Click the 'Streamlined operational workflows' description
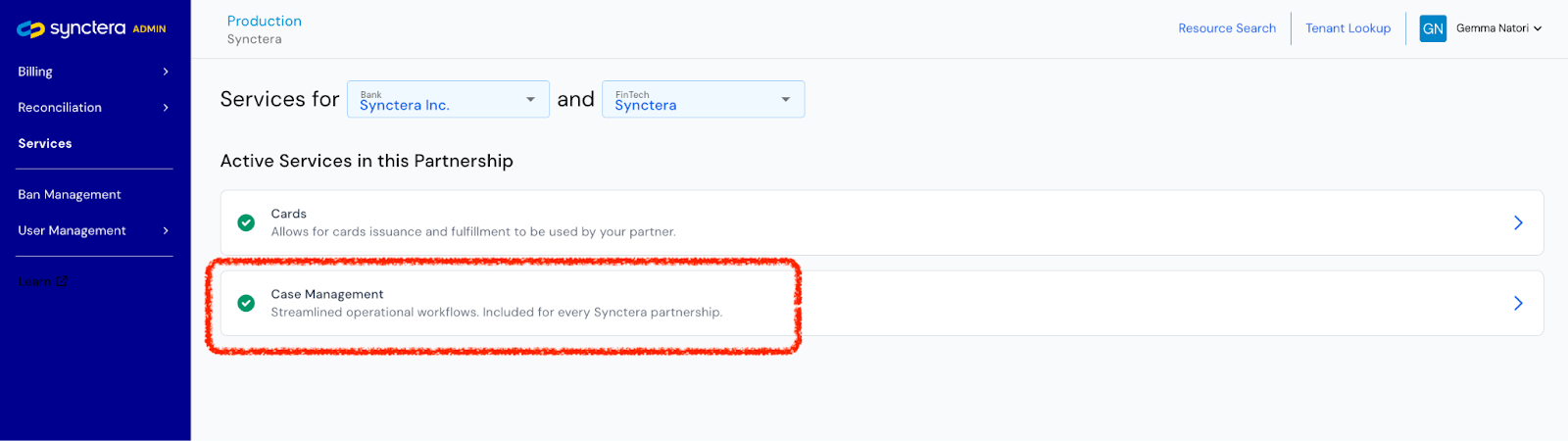Image resolution: width=1568 pixels, height=441 pixels. (x=496, y=313)
